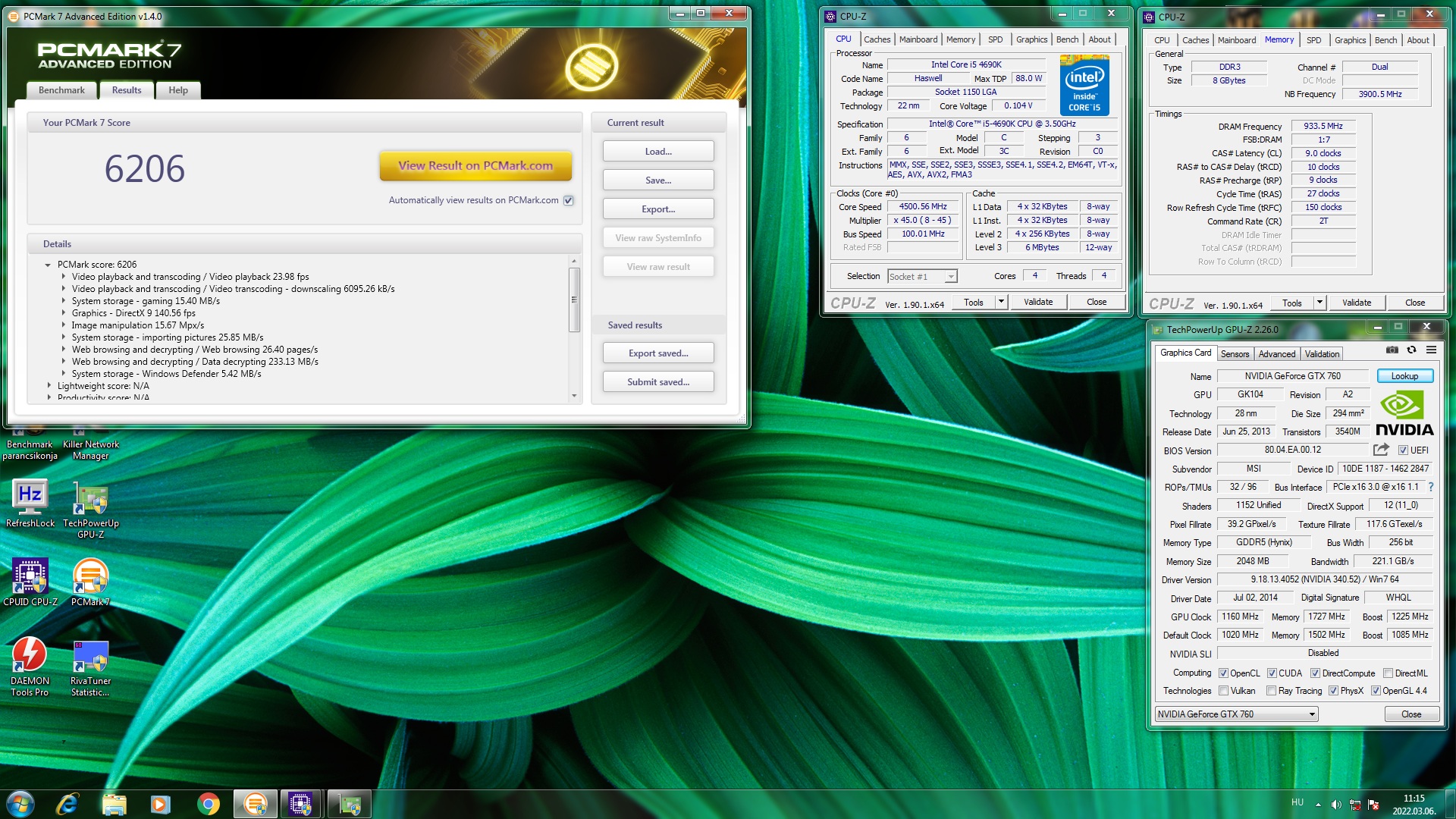
Task: Click the BIOS export share icon
Action: tap(1381, 450)
